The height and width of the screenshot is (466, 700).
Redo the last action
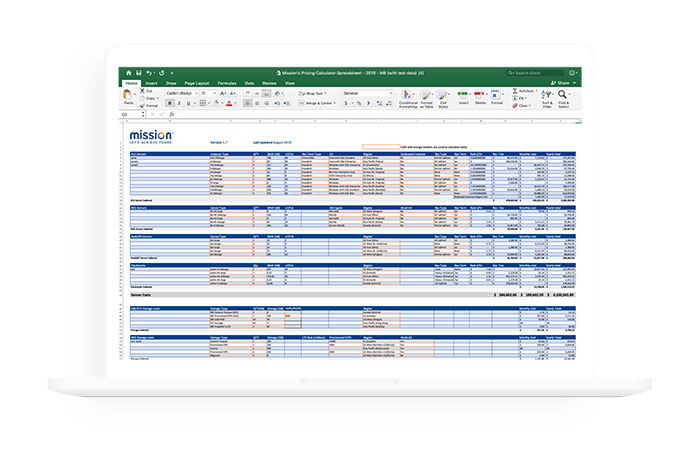coord(162,73)
